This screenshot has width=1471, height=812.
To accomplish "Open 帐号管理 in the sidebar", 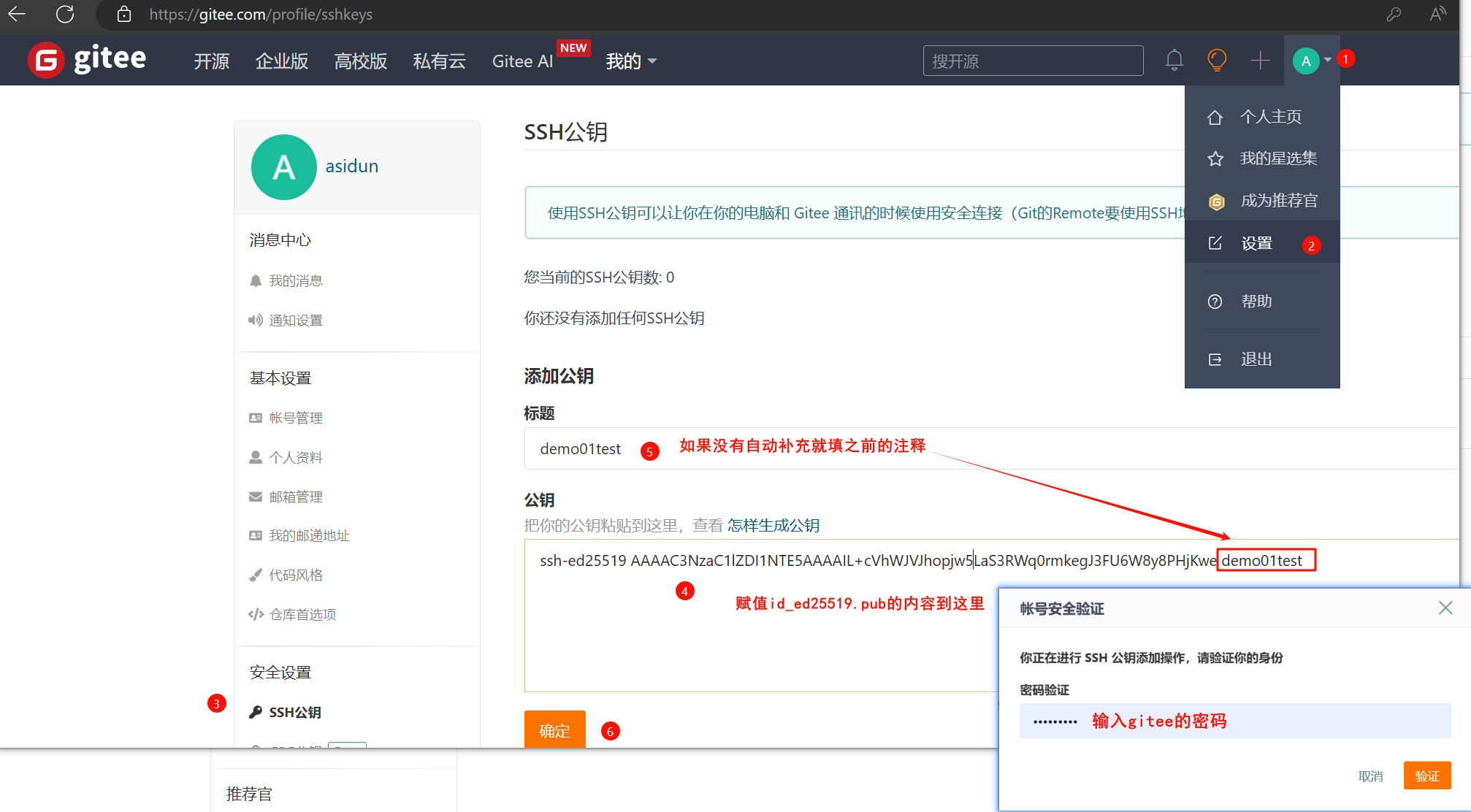I will (x=295, y=418).
